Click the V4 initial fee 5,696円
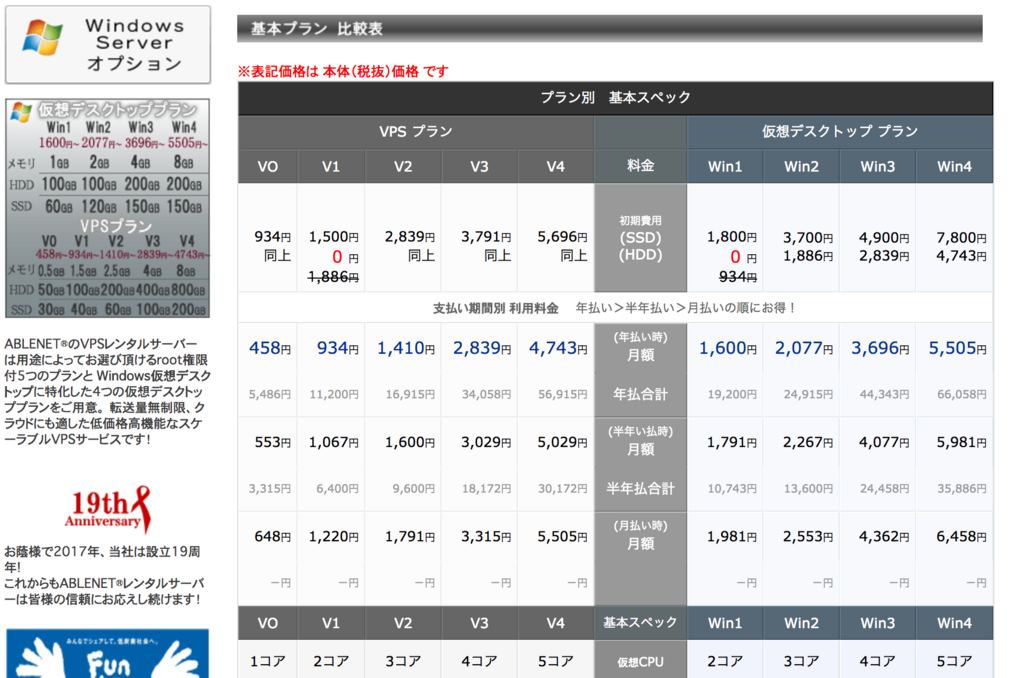Screen dimensions: 1024x678 click(562, 237)
